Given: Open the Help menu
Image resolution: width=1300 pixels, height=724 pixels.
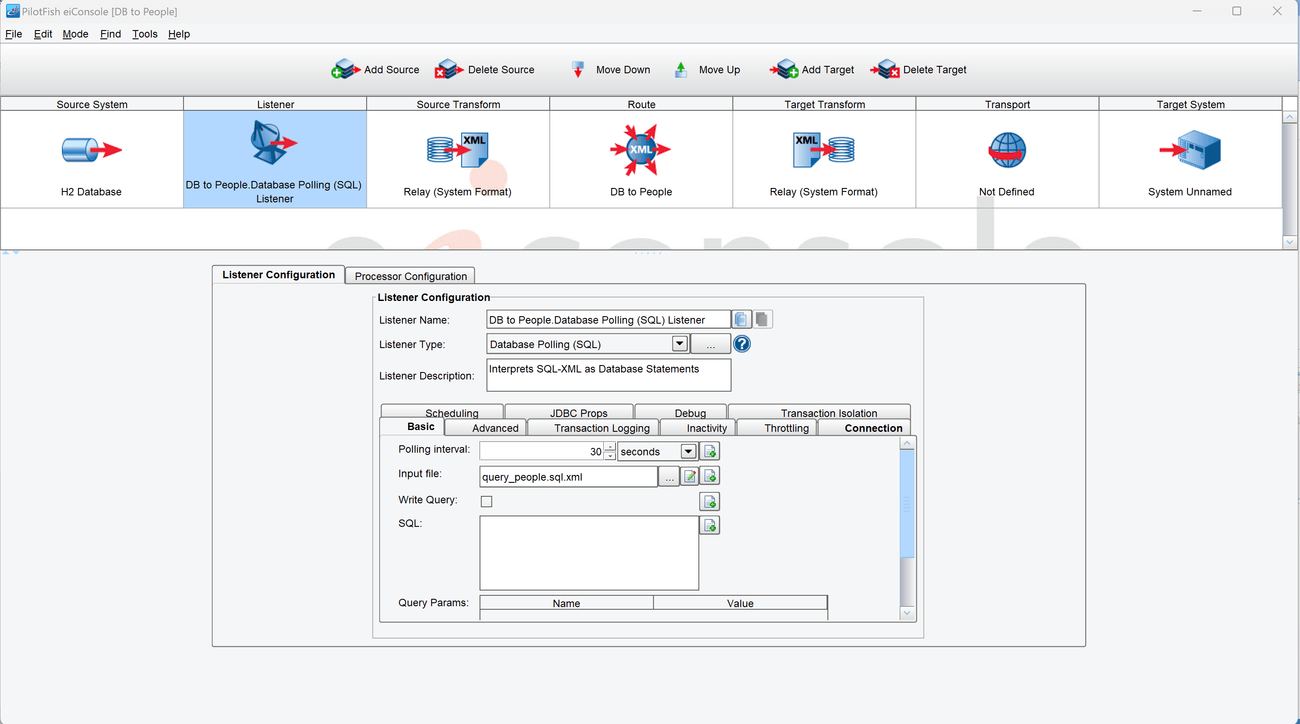Looking at the screenshot, I should pos(179,34).
